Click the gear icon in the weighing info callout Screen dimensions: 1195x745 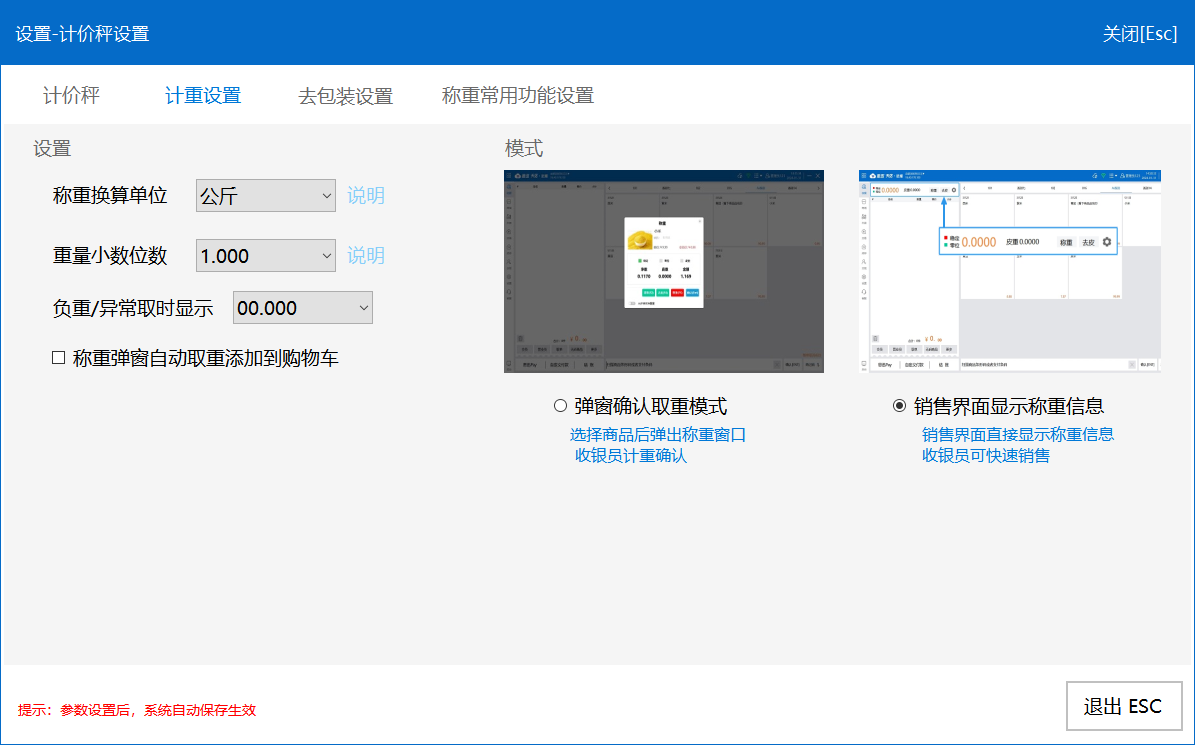pos(1106,242)
